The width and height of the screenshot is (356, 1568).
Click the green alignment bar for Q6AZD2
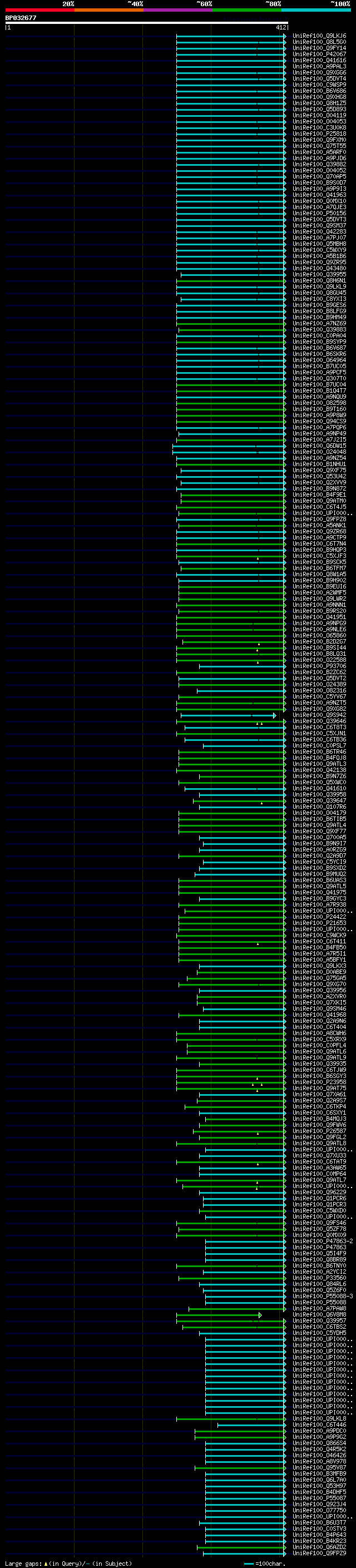click(x=241, y=1547)
